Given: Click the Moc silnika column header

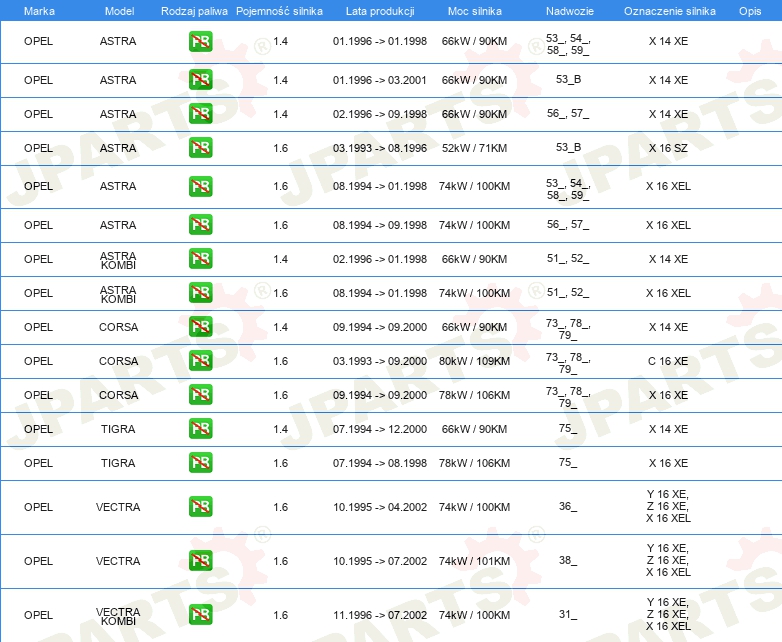Looking at the screenshot, I should pos(474,11).
